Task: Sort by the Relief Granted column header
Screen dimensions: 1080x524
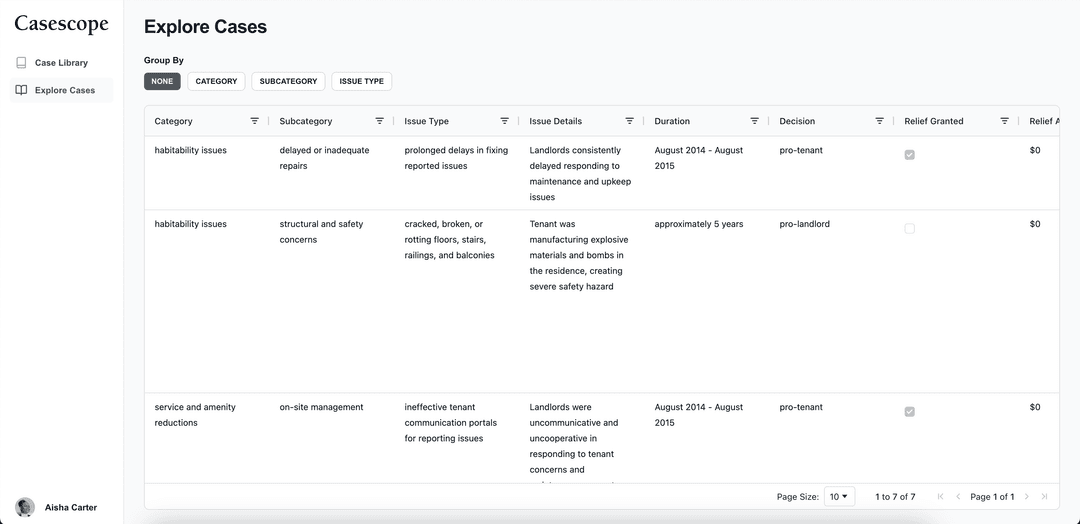Action: 934,121
